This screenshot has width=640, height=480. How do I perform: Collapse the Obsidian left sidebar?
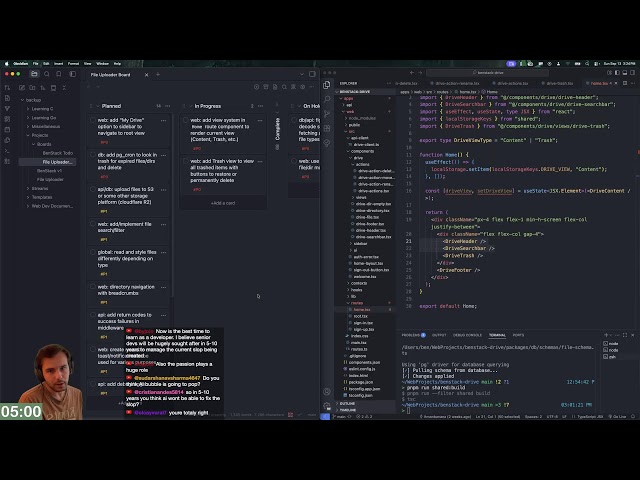click(x=73, y=74)
